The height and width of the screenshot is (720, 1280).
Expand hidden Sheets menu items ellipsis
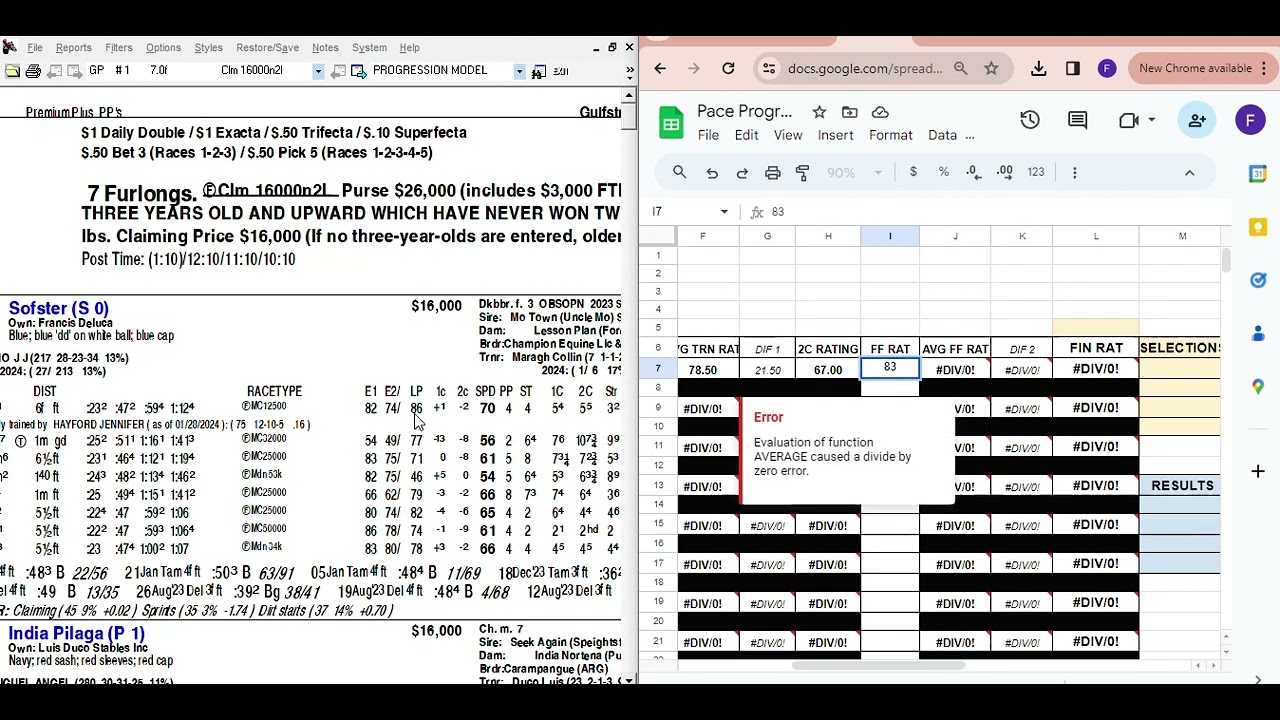click(970, 135)
